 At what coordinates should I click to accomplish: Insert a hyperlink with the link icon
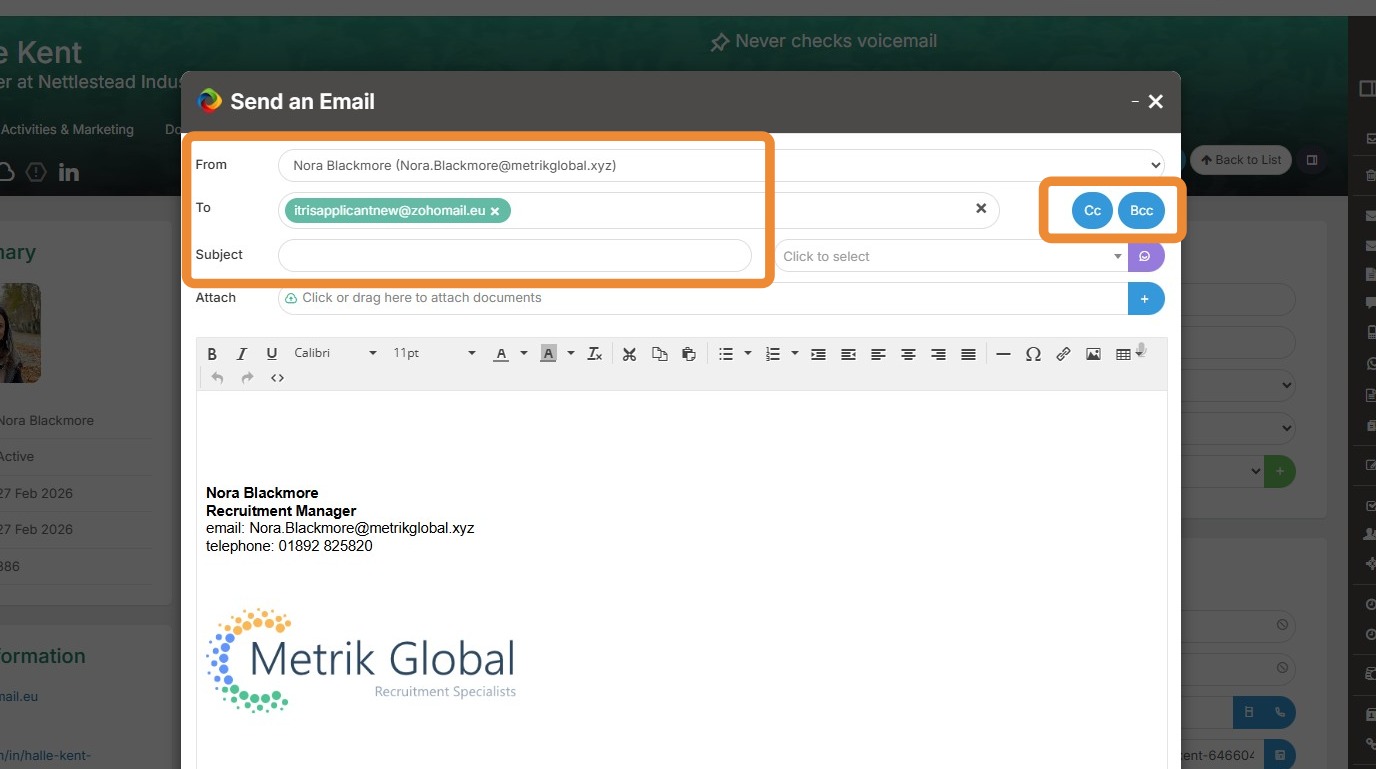[x=1063, y=354]
